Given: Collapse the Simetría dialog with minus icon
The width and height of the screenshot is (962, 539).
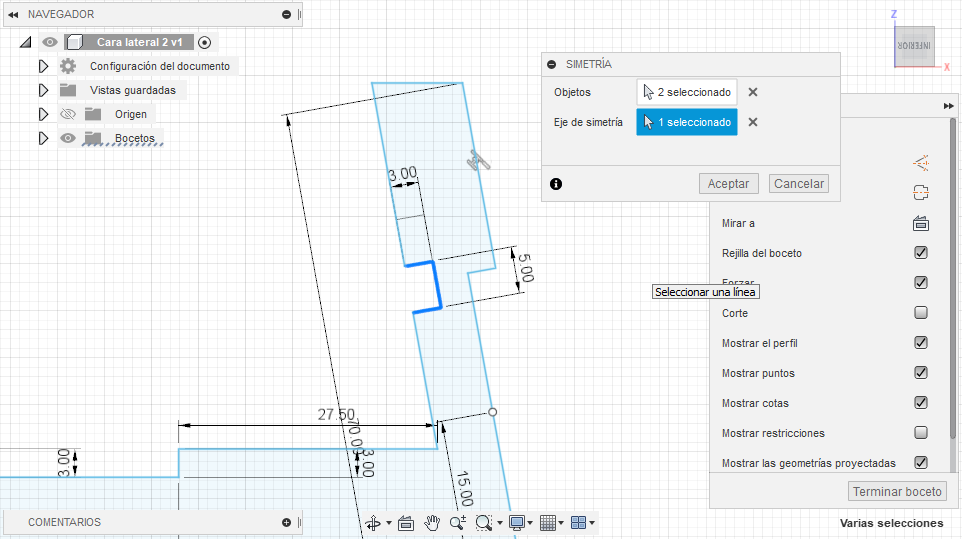Looking at the screenshot, I should (552, 64).
